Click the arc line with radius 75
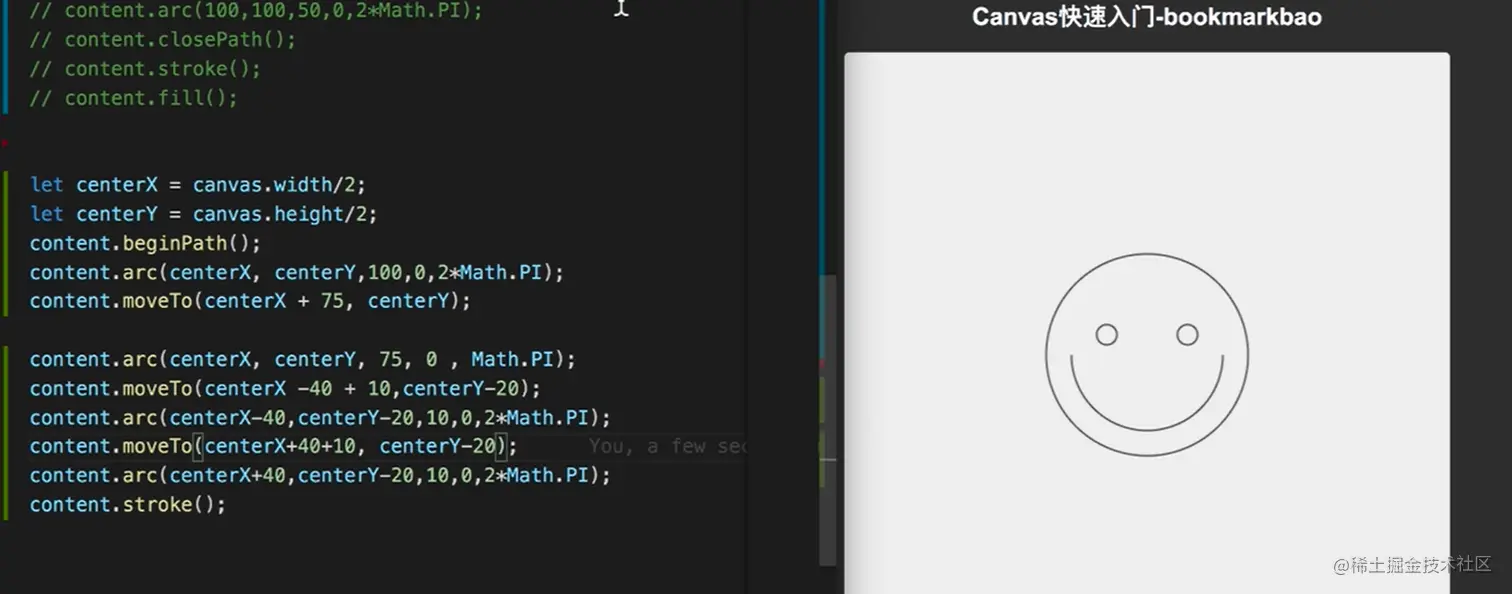The image size is (1512, 594). click(x=303, y=359)
